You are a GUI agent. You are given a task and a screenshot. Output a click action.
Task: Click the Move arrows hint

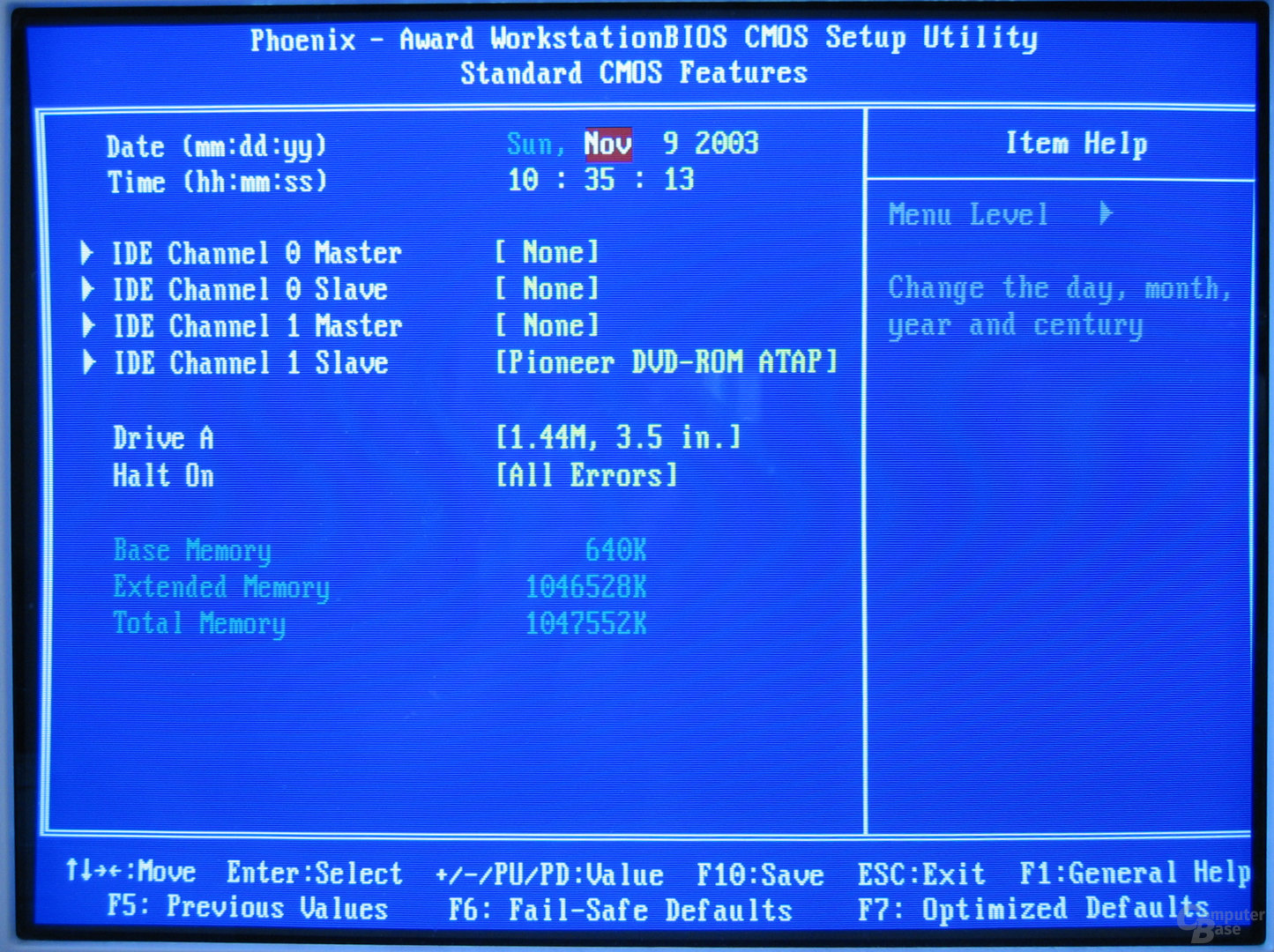point(130,872)
